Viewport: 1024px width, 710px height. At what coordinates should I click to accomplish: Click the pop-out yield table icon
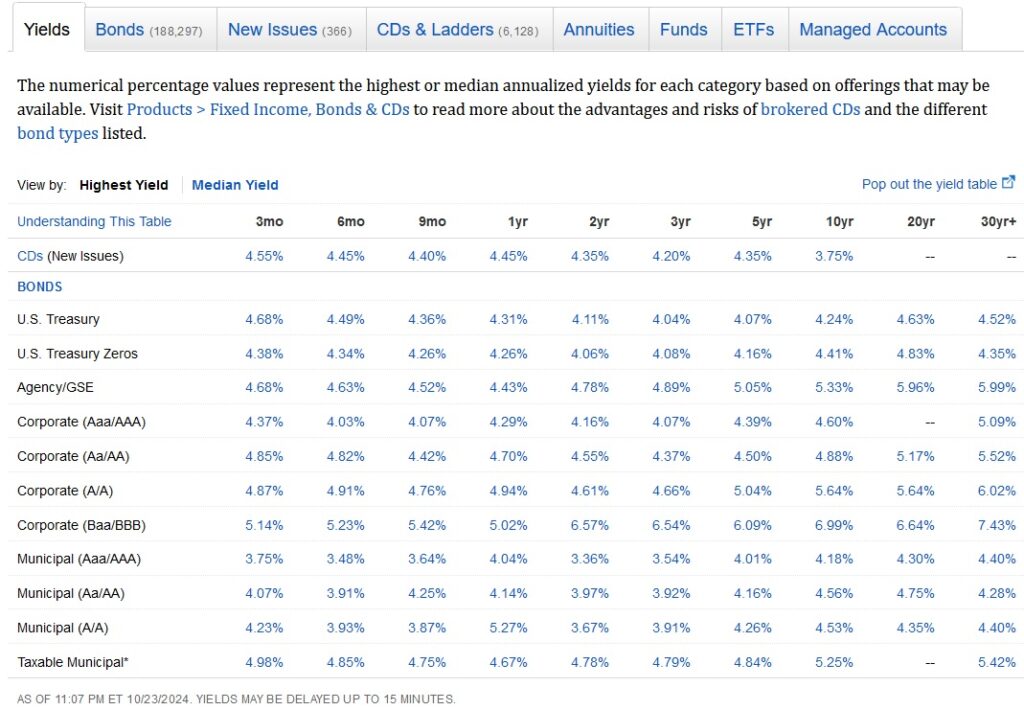(x=1008, y=182)
